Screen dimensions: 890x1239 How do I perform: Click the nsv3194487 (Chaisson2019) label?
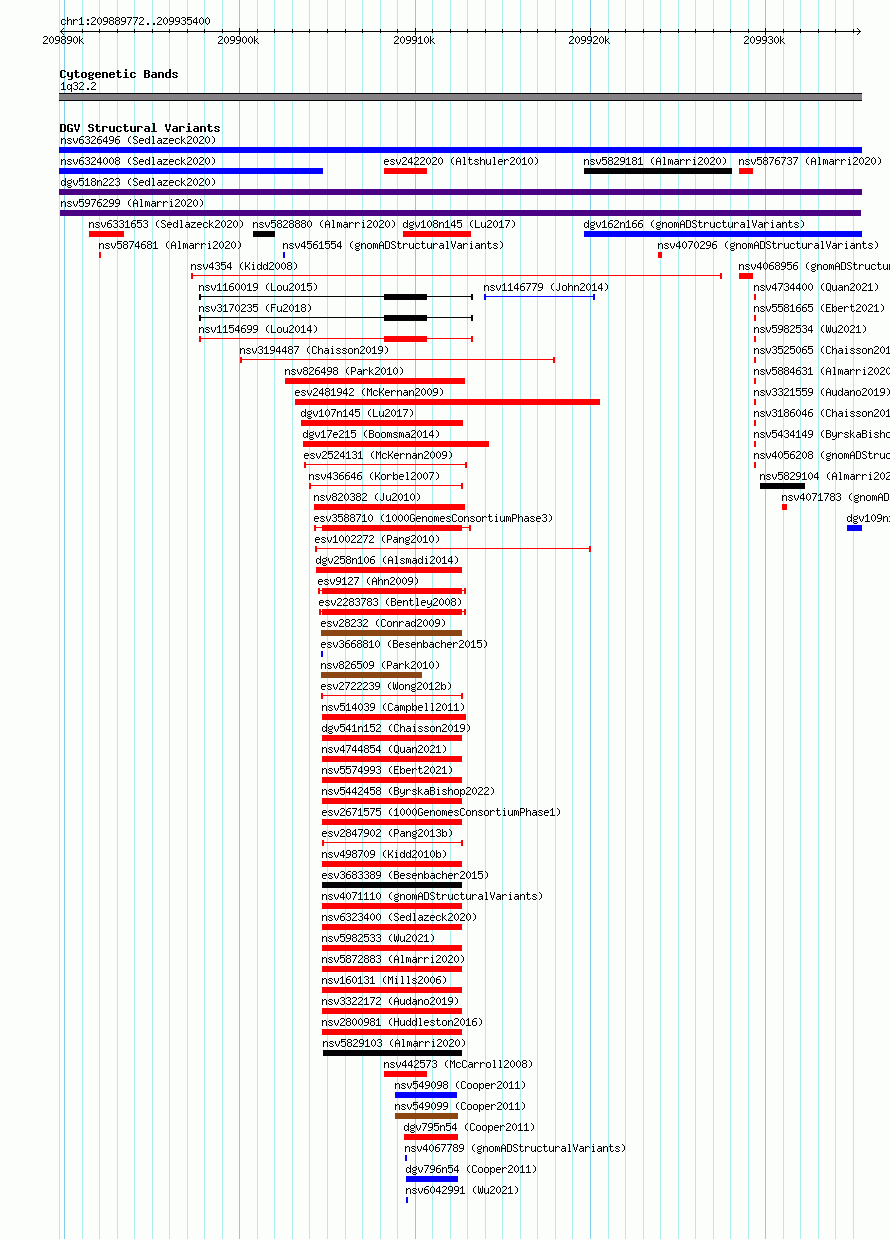point(314,350)
